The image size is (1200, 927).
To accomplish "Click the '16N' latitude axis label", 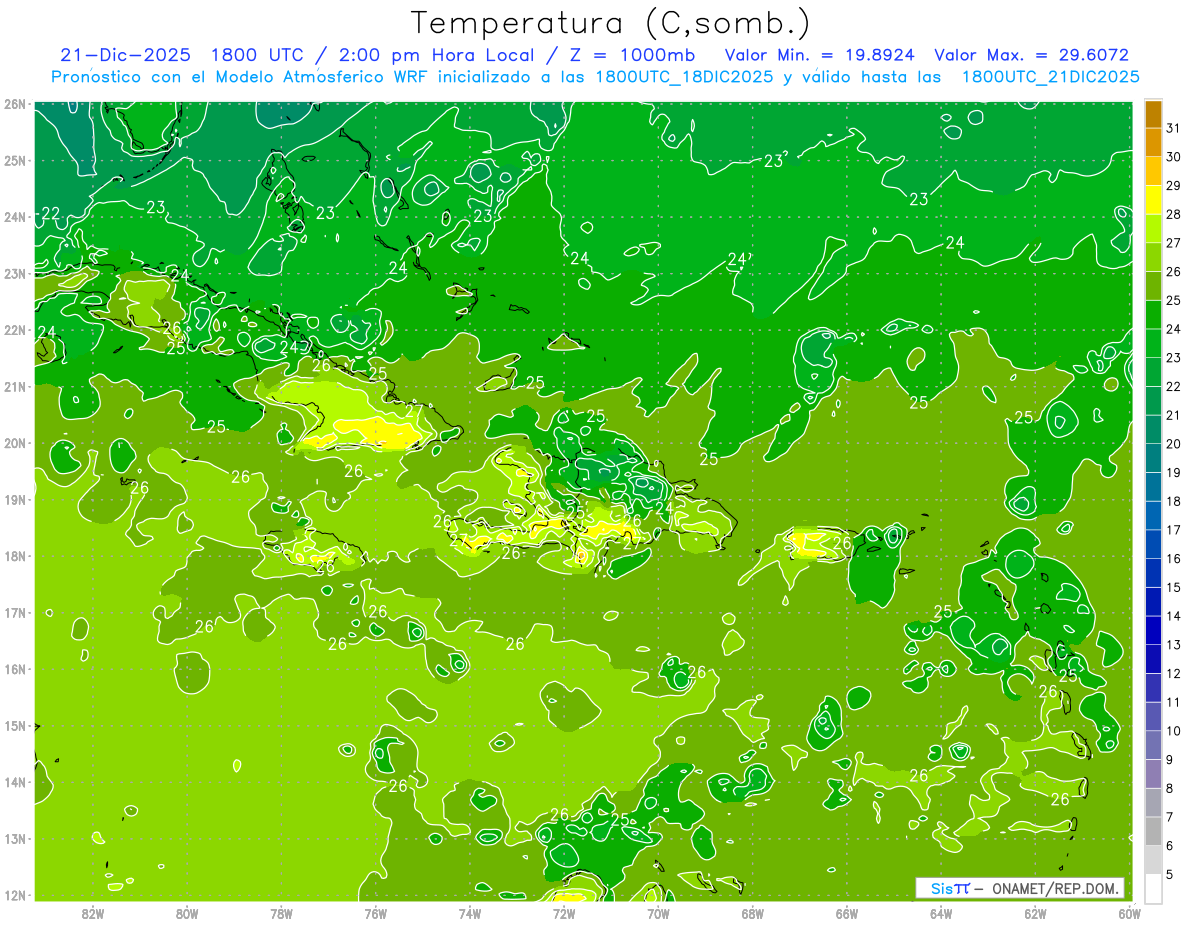I will [x=15, y=668].
